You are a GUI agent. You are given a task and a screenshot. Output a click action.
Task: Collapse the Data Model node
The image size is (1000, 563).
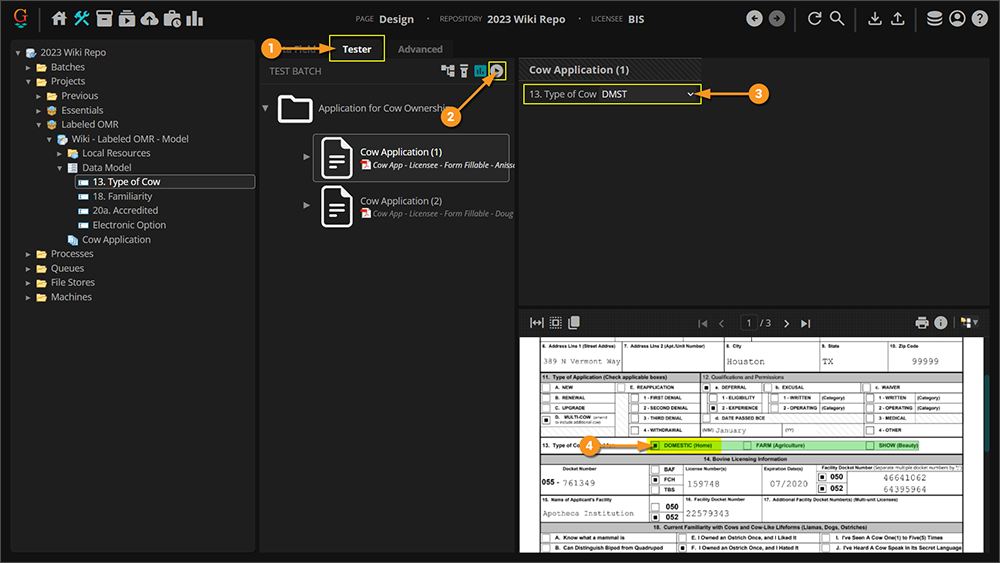click(59, 168)
